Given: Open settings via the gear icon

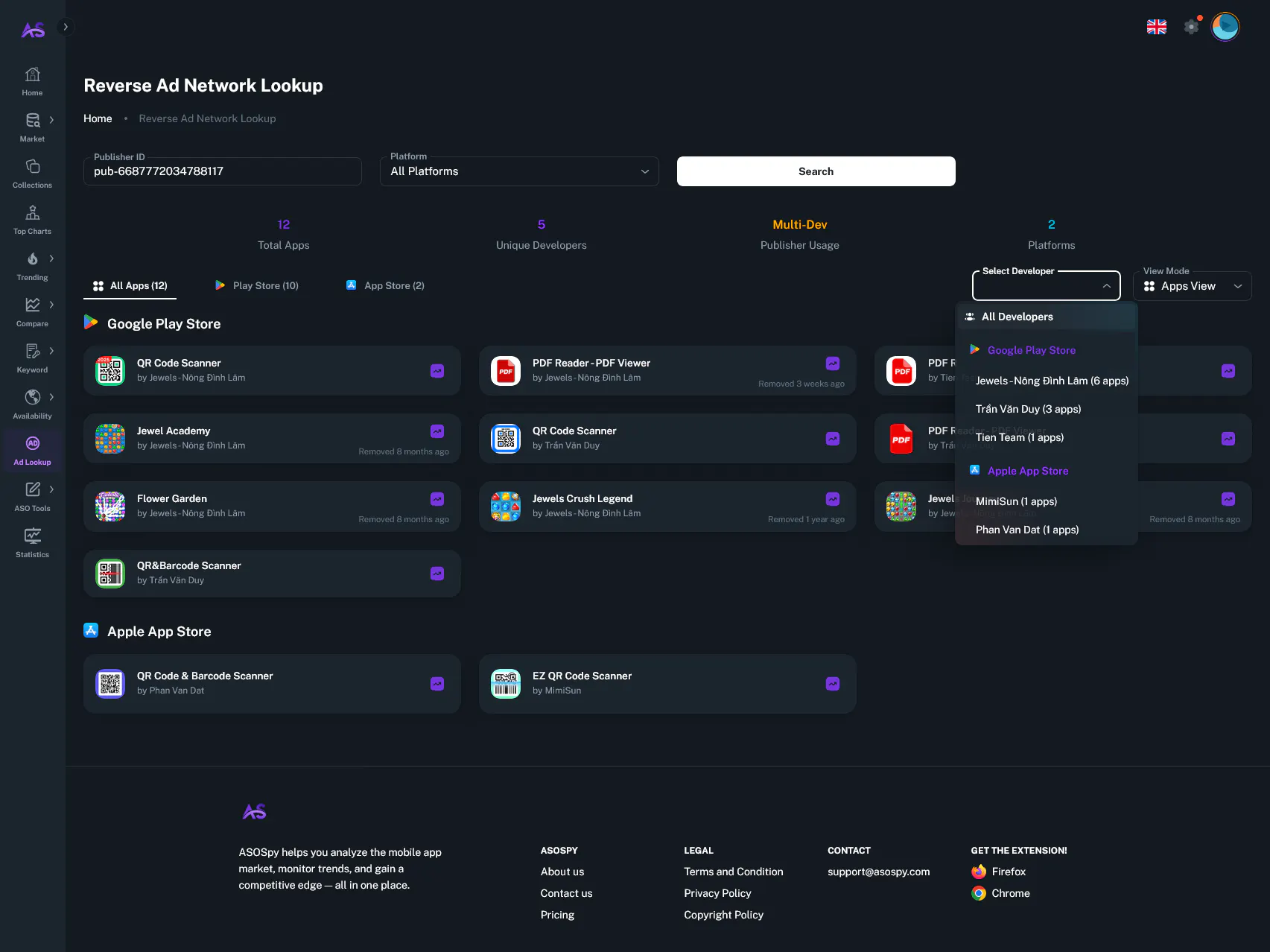Looking at the screenshot, I should tap(1192, 27).
